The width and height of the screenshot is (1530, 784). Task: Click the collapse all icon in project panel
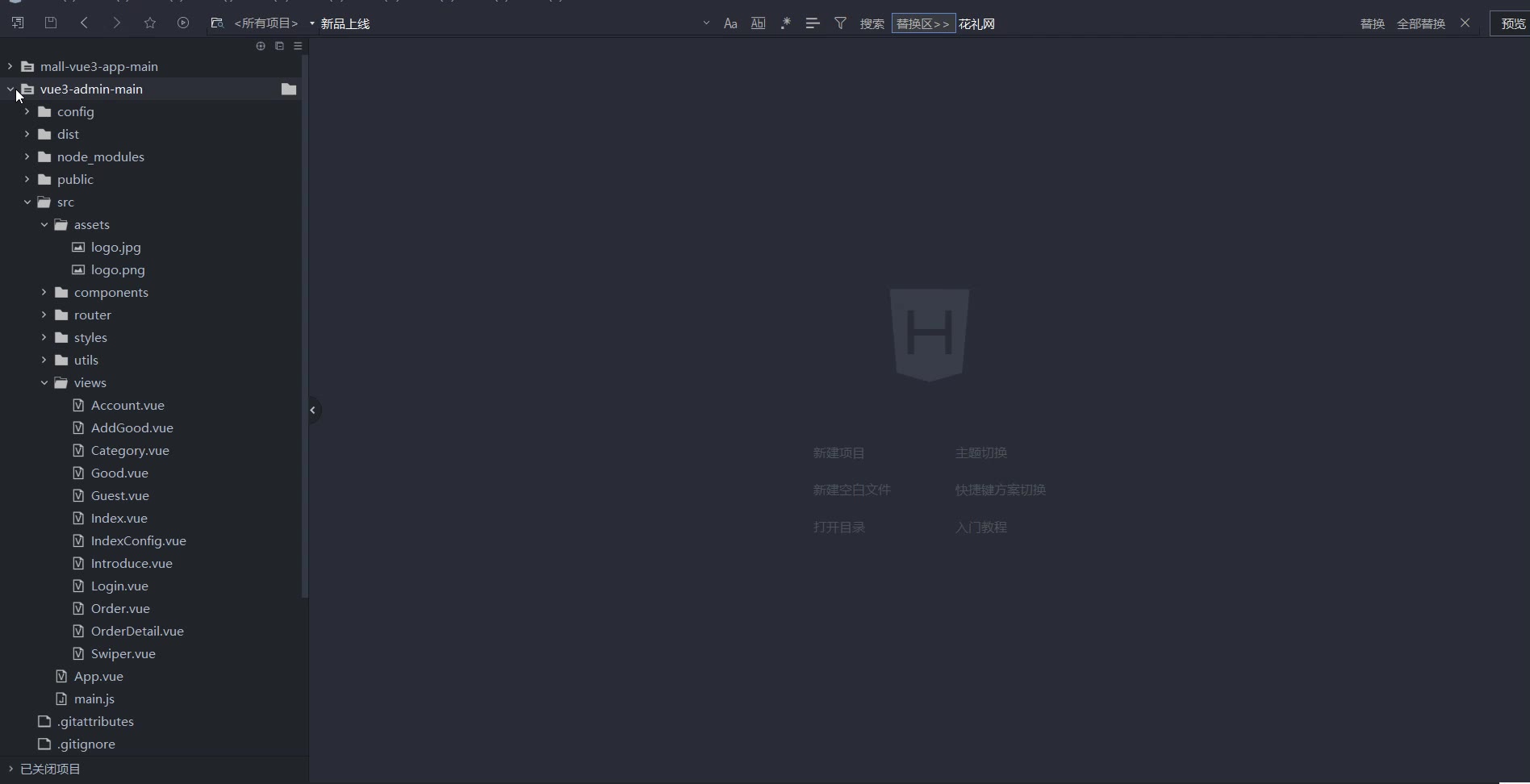pyautogui.click(x=279, y=46)
